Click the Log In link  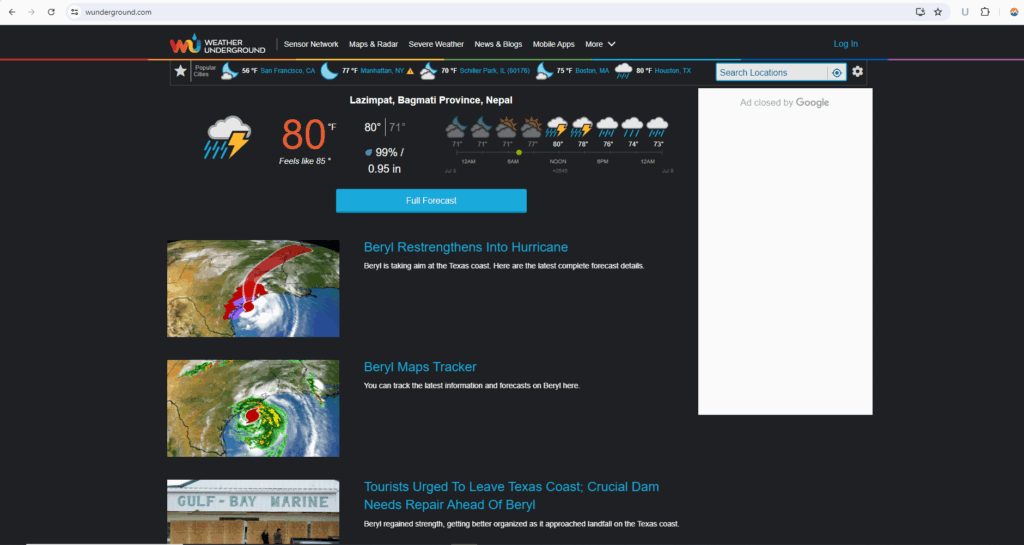(845, 44)
